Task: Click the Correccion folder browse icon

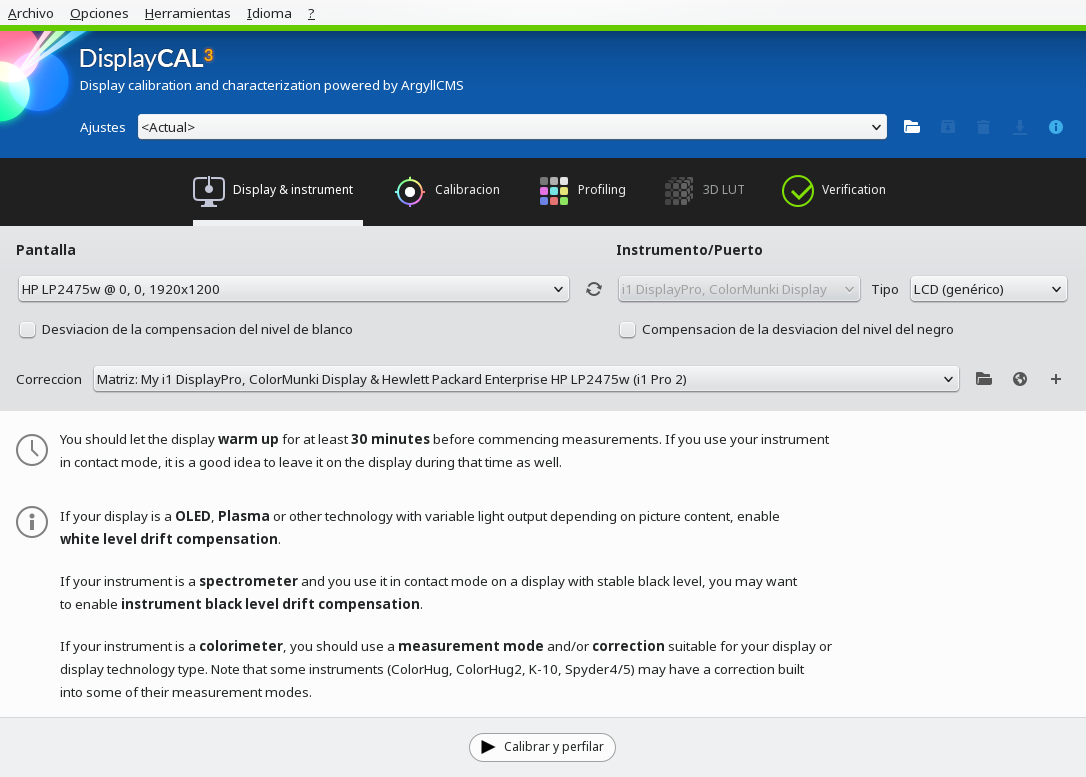Action: click(983, 379)
